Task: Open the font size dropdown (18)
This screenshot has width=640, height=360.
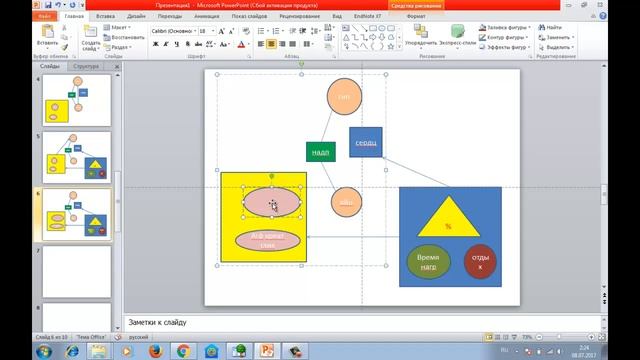Action: [x=213, y=31]
